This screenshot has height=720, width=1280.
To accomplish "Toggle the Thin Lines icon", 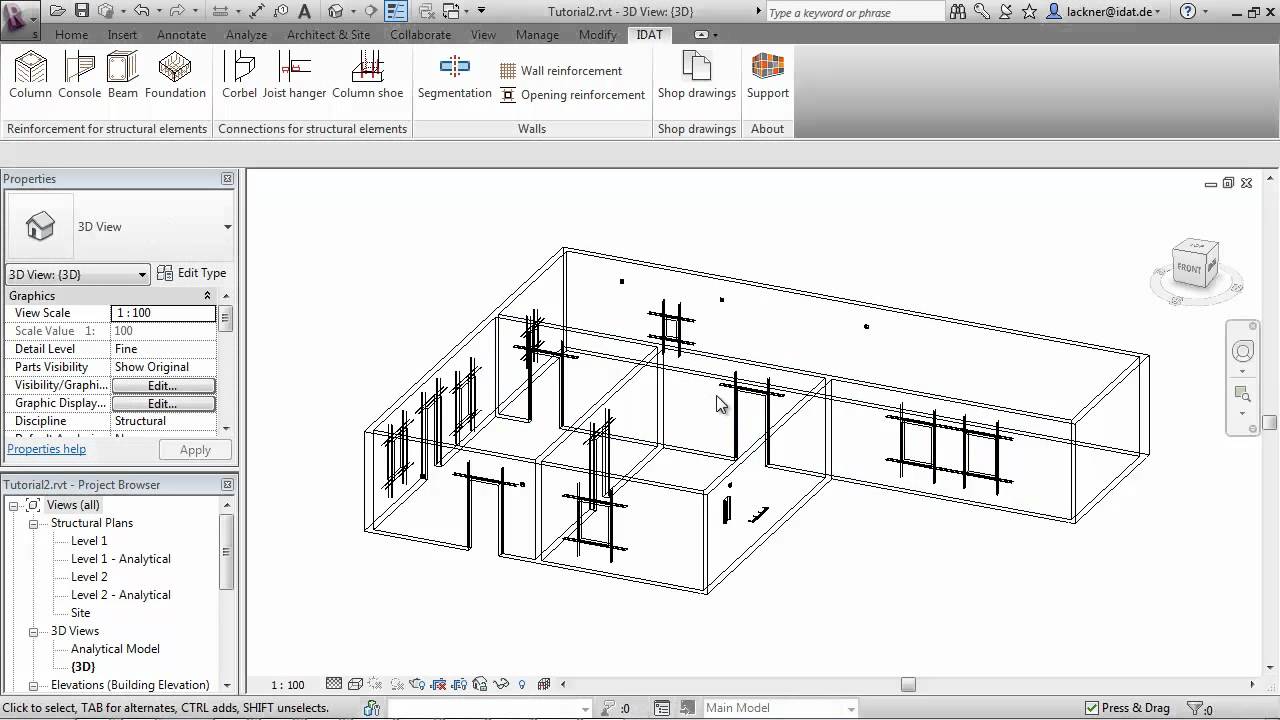I will (396, 11).
